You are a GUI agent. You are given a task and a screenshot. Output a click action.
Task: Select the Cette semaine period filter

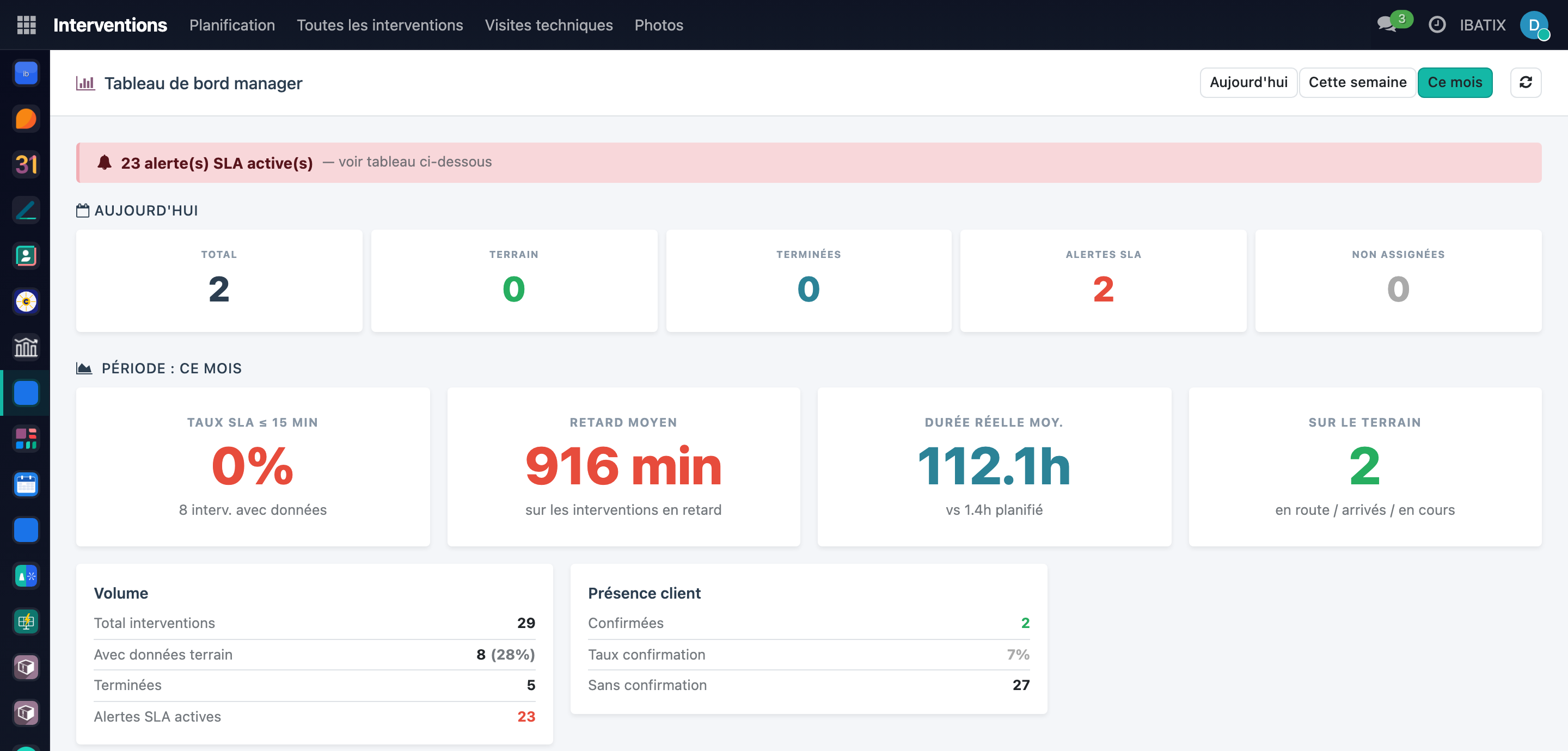(x=1357, y=82)
